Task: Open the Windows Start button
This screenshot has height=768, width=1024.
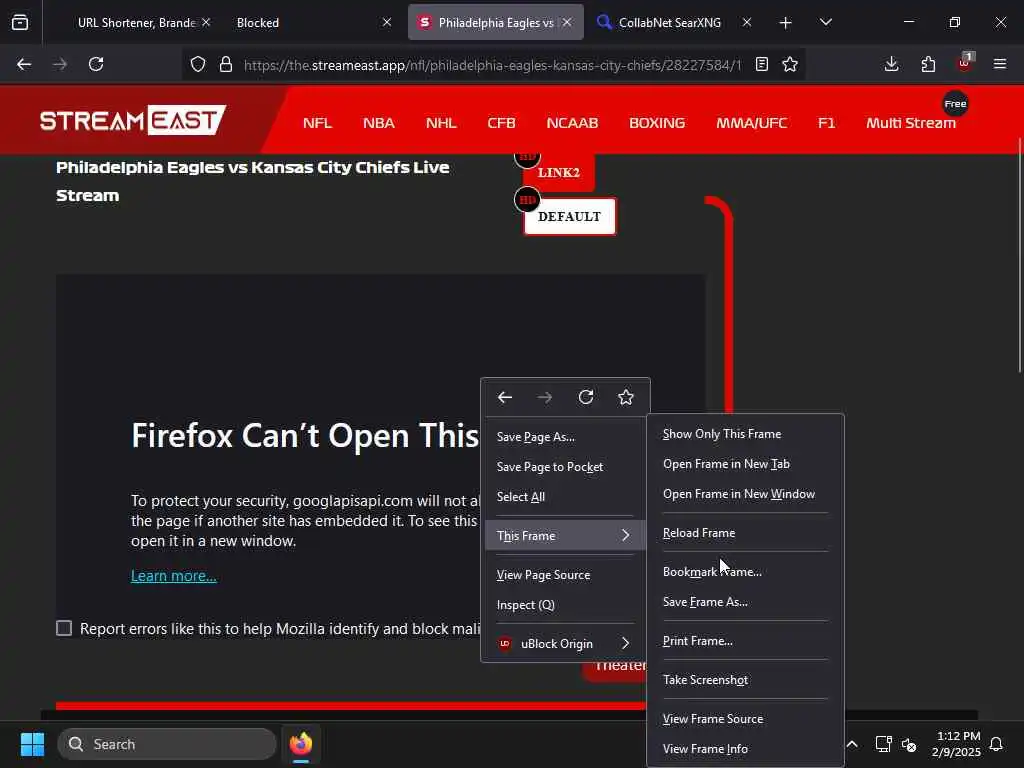Action: 32,744
